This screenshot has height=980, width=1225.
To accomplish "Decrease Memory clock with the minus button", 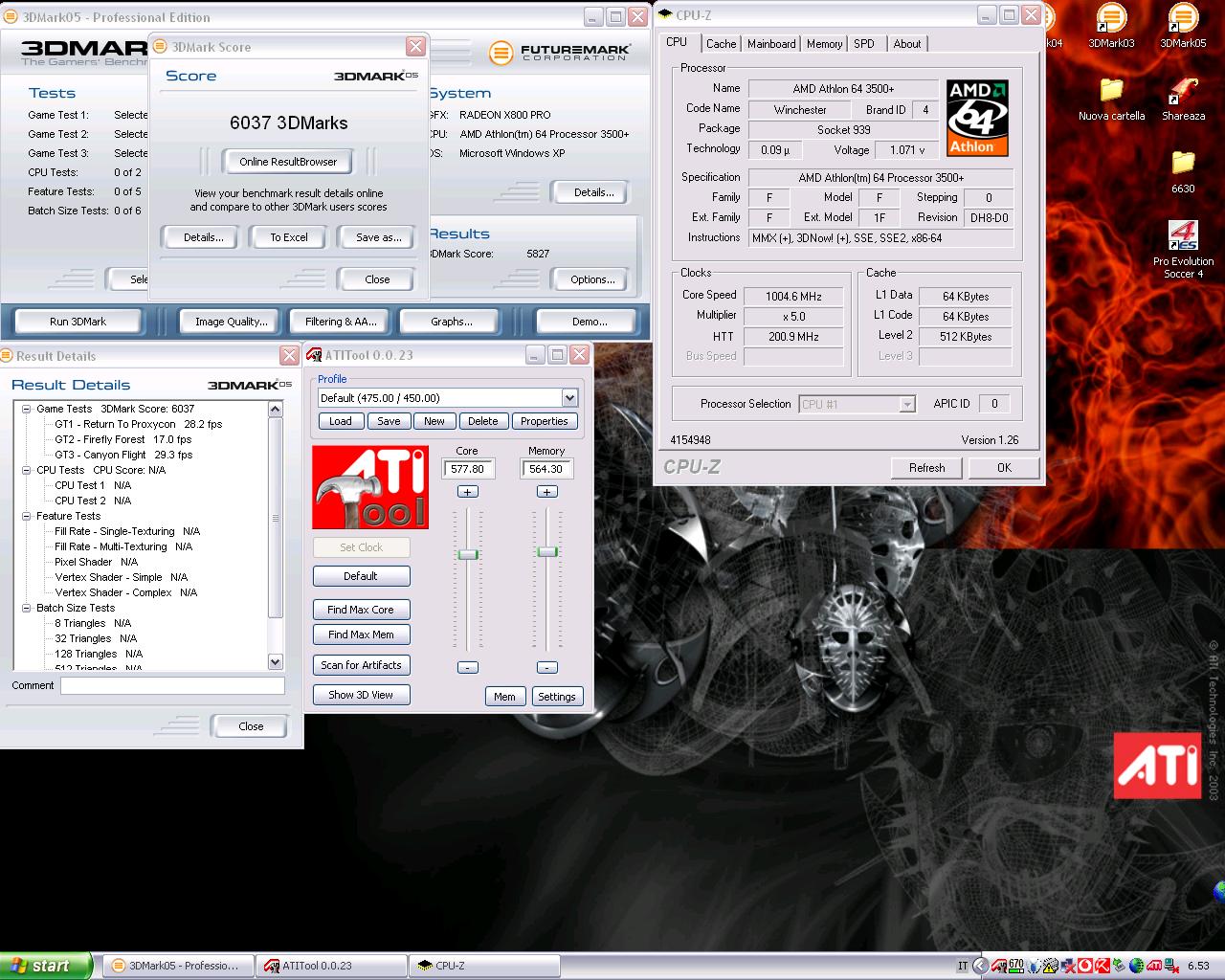I will point(546,667).
